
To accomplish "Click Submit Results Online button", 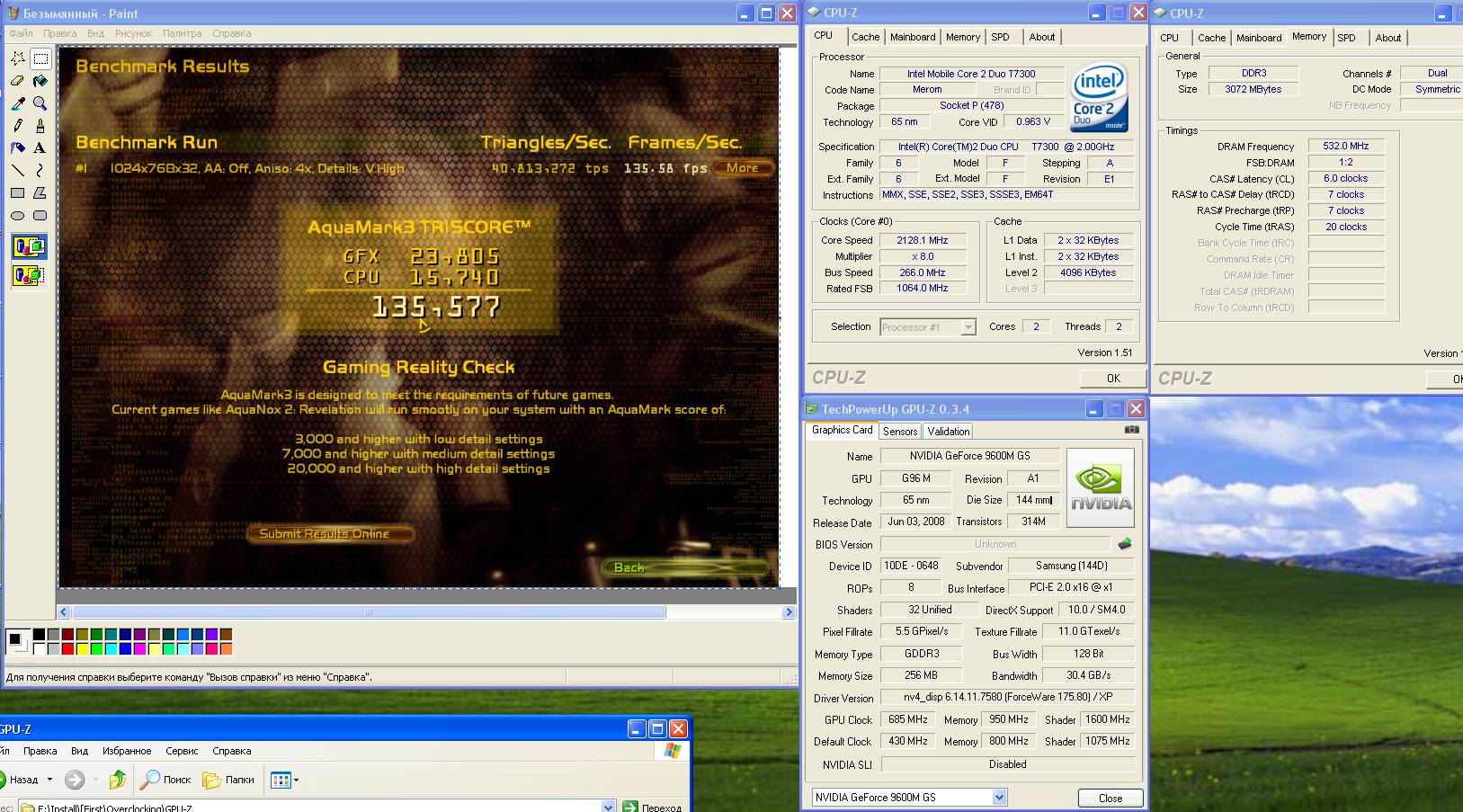I will (x=330, y=533).
